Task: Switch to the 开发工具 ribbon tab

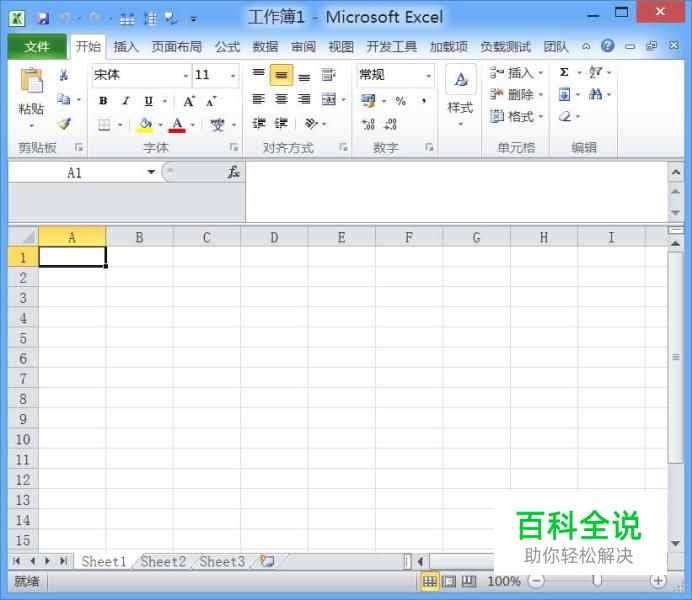Action: (x=391, y=47)
